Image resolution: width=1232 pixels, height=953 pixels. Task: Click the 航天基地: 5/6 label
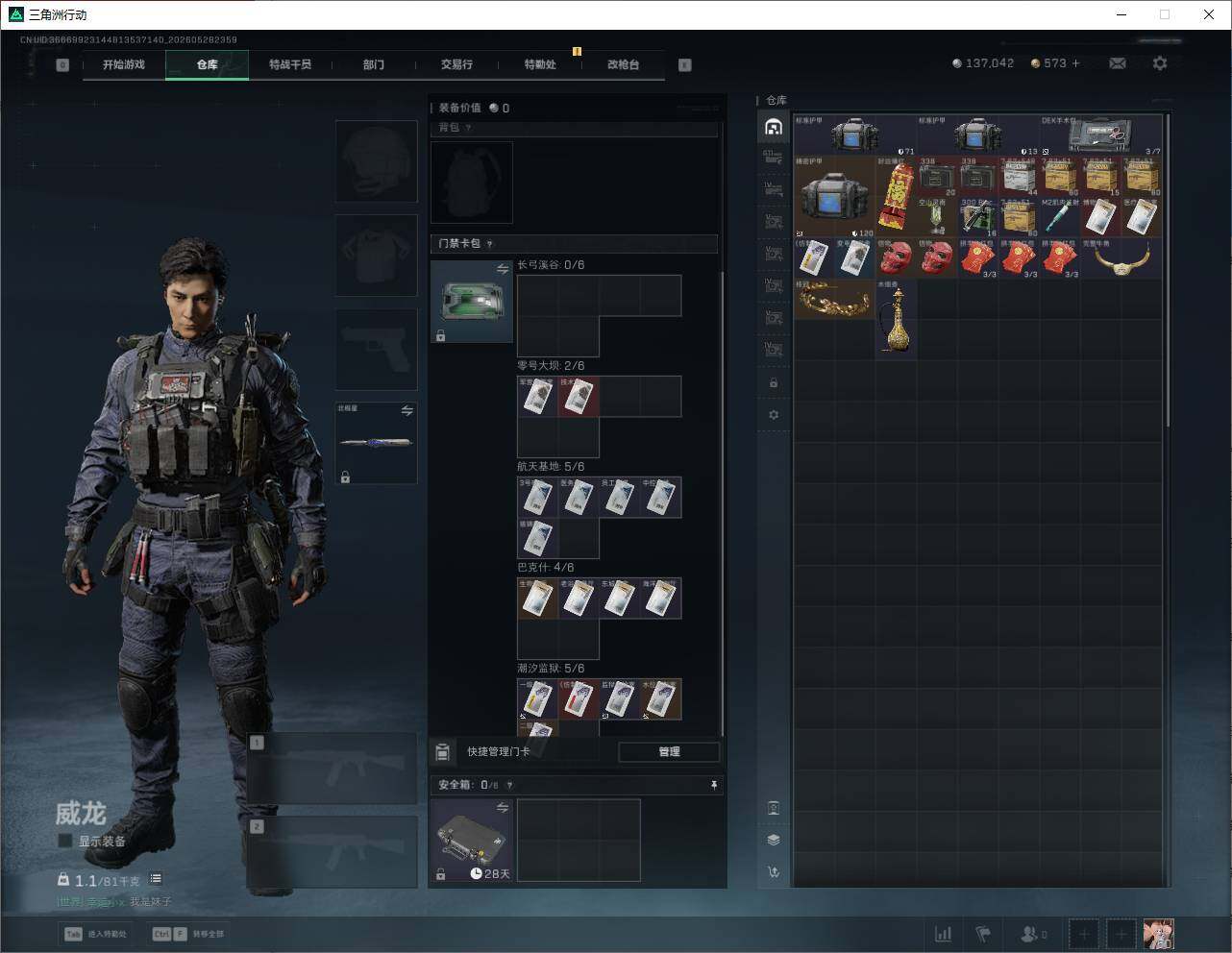pyautogui.click(x=551, y=467)
